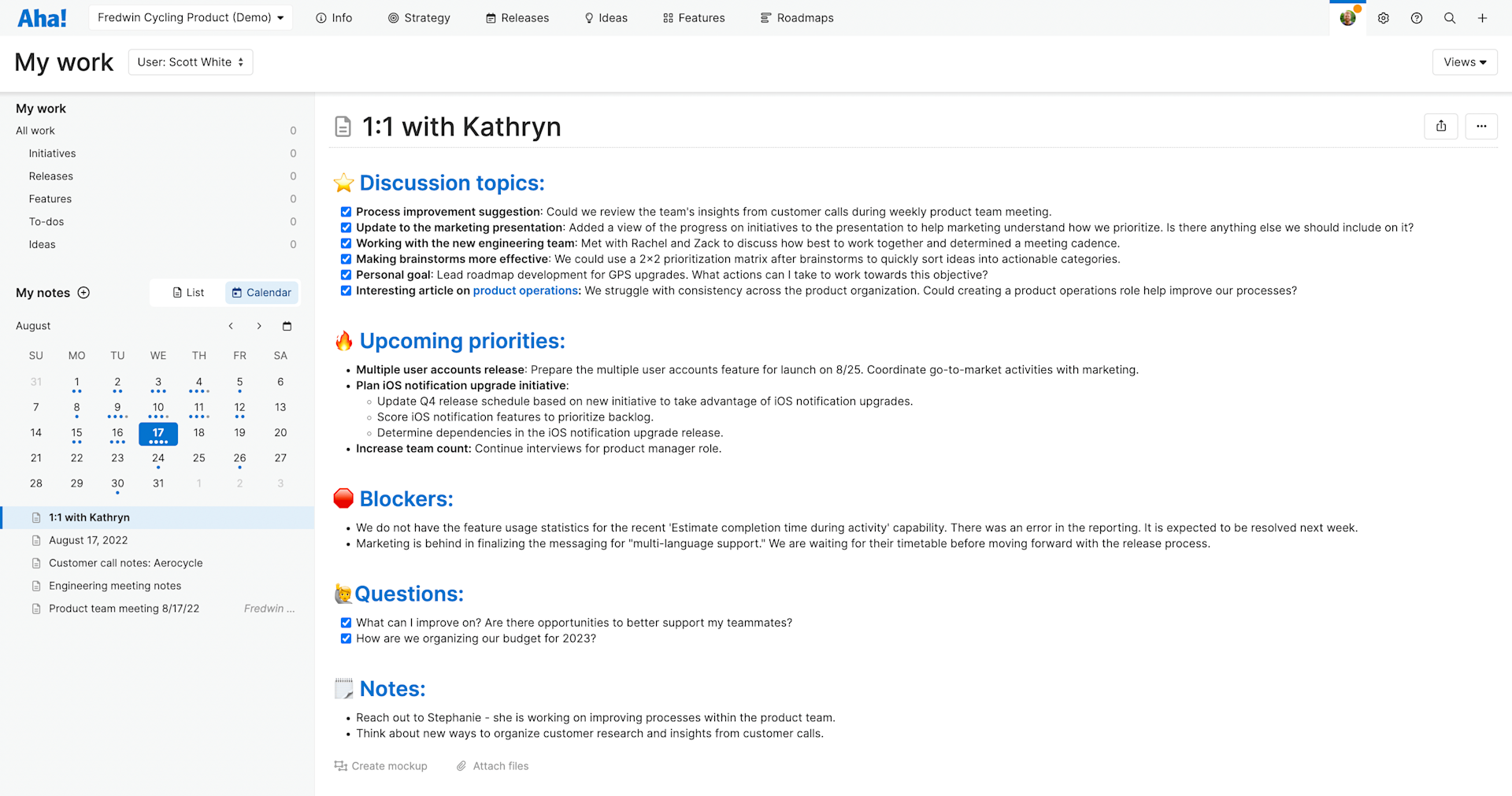Click the document icon for Product team meeting
The image size is (1512, 796).
click(x=36, y=609)
